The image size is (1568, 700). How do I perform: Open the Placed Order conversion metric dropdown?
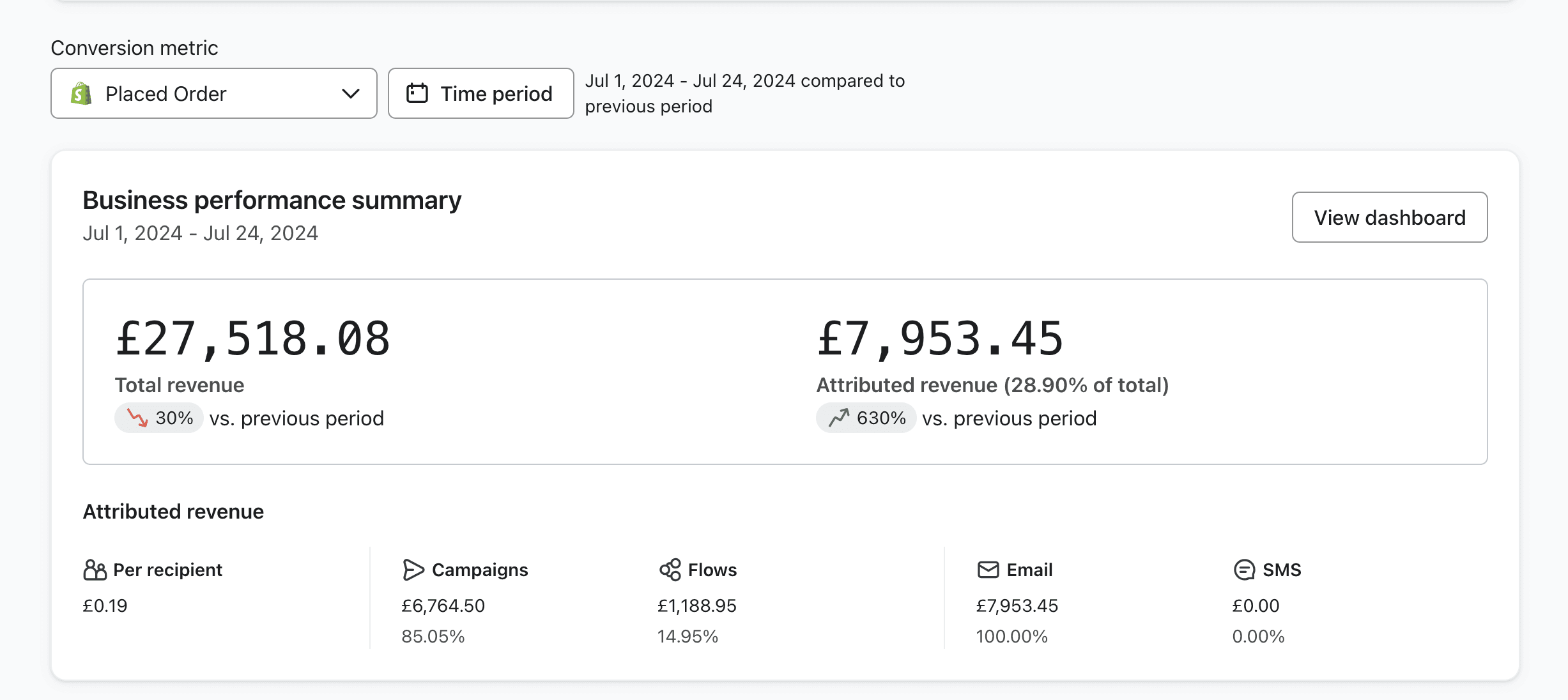(213, 94)
